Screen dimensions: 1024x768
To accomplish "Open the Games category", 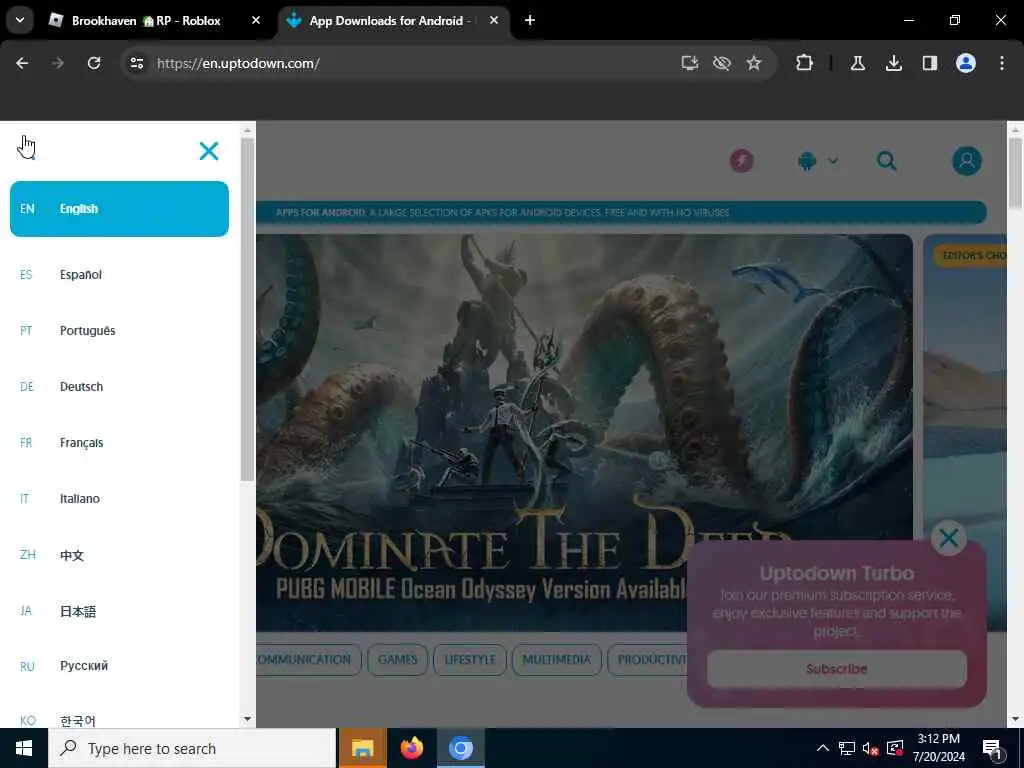I will pos(397,660).
